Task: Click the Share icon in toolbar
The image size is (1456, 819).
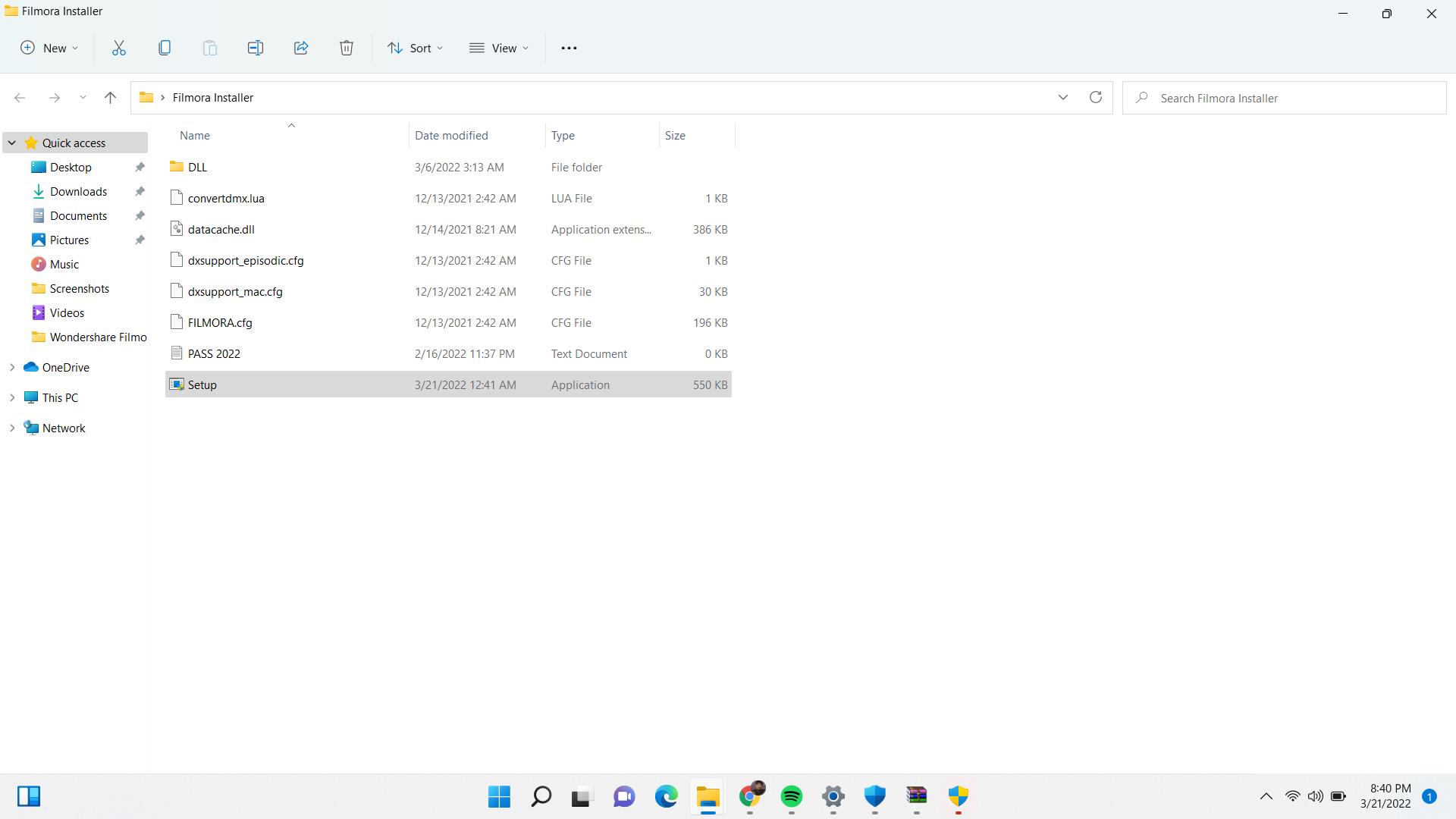Action: pos(301,48)
